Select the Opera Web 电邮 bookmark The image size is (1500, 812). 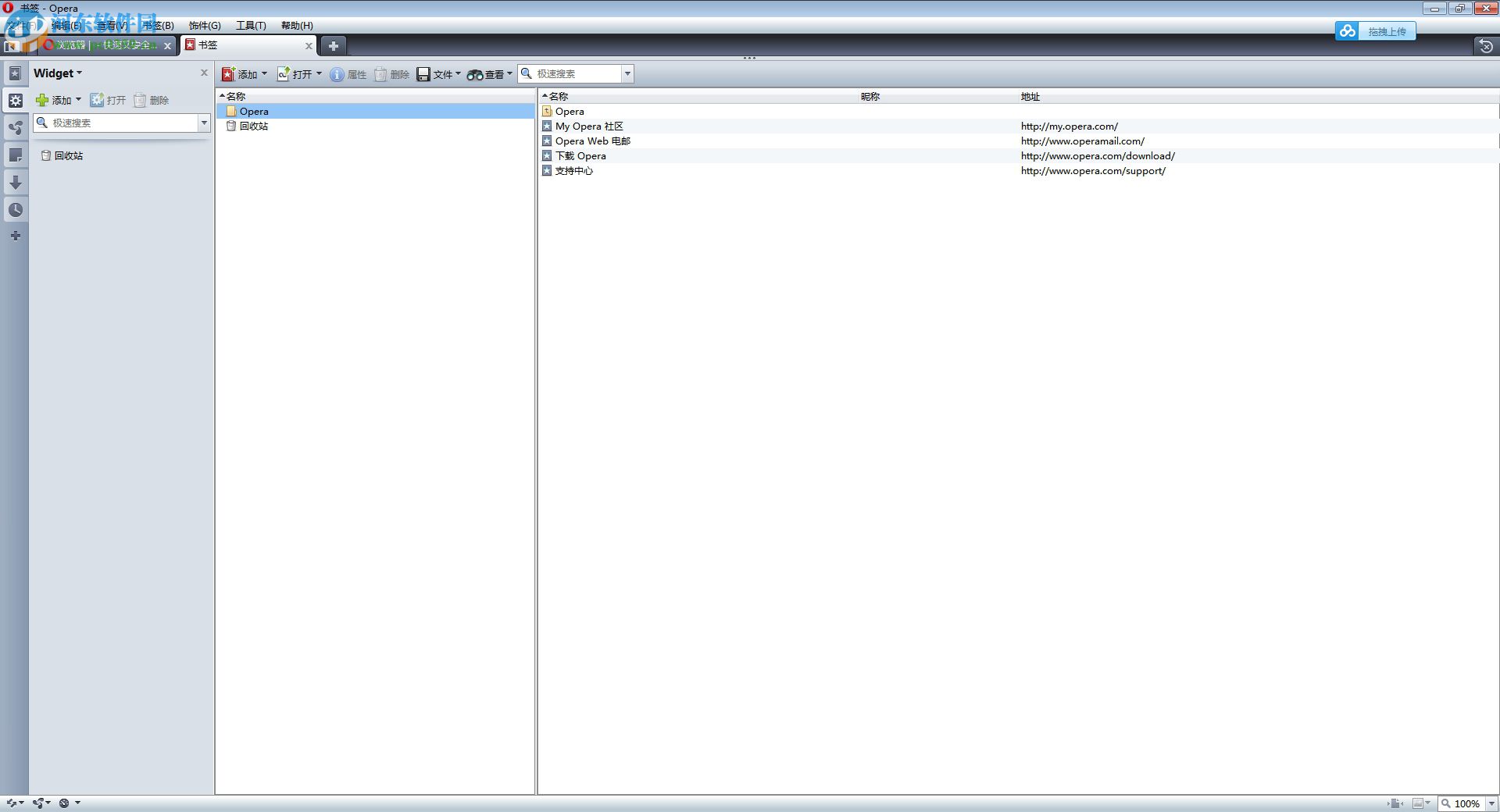click(1019, 141)
